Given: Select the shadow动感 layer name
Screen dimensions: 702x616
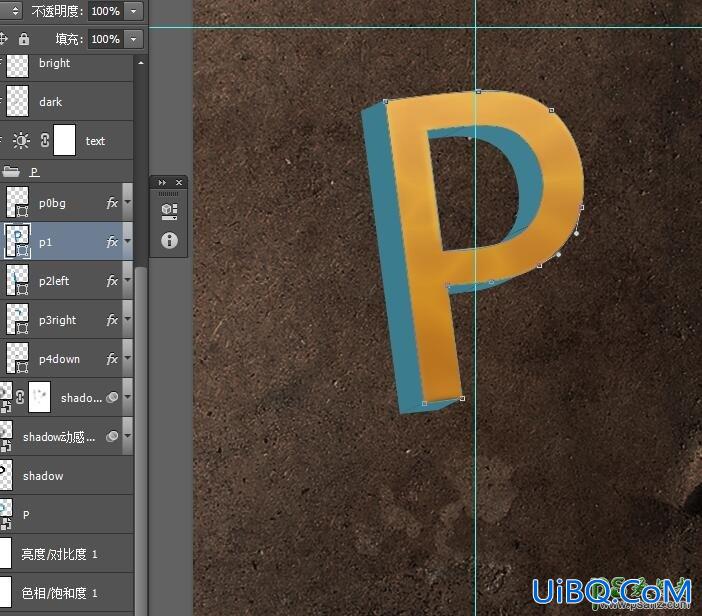Looking at the screenshot, I should point(59,436).
